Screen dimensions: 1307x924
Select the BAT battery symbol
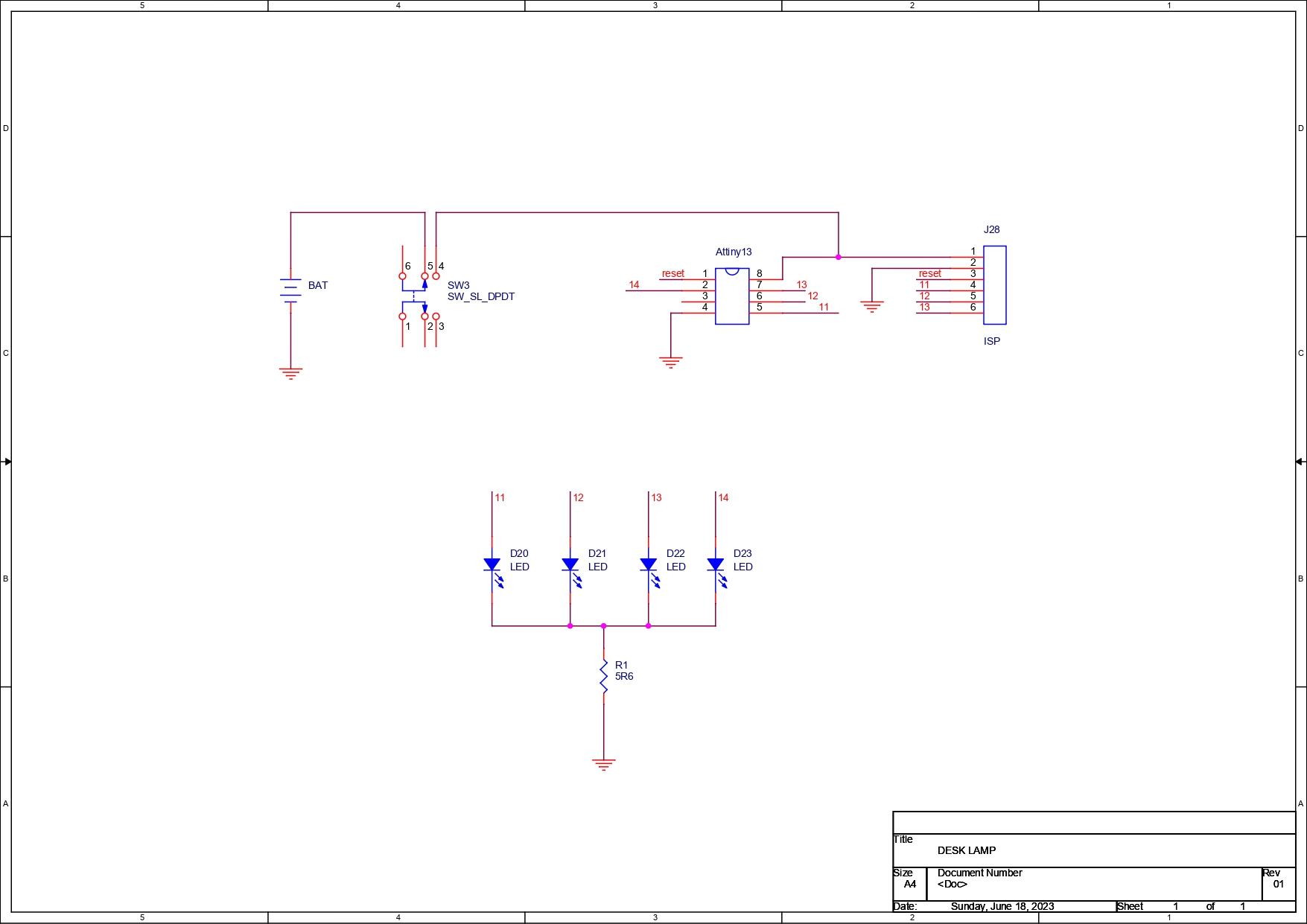[290, 290]
